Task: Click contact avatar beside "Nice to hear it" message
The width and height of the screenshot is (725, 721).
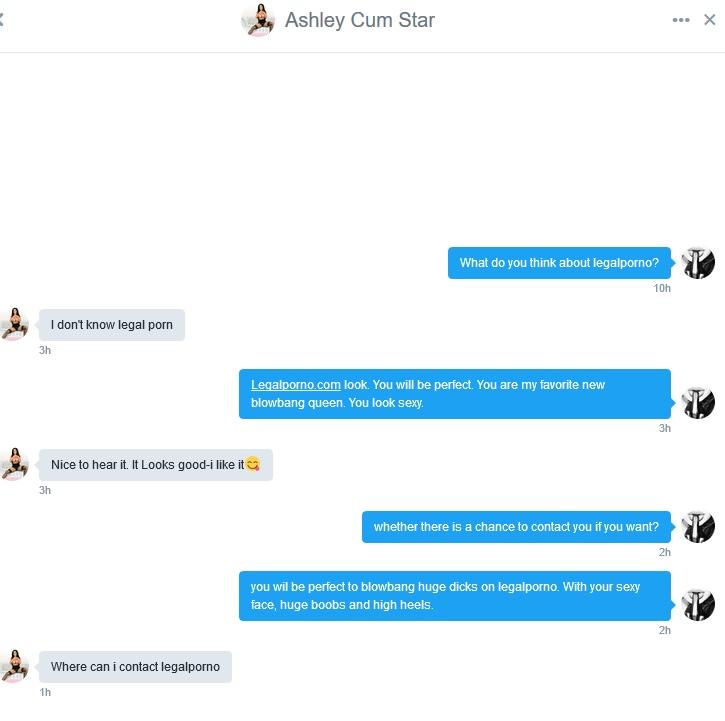Action: click(14, 464)
